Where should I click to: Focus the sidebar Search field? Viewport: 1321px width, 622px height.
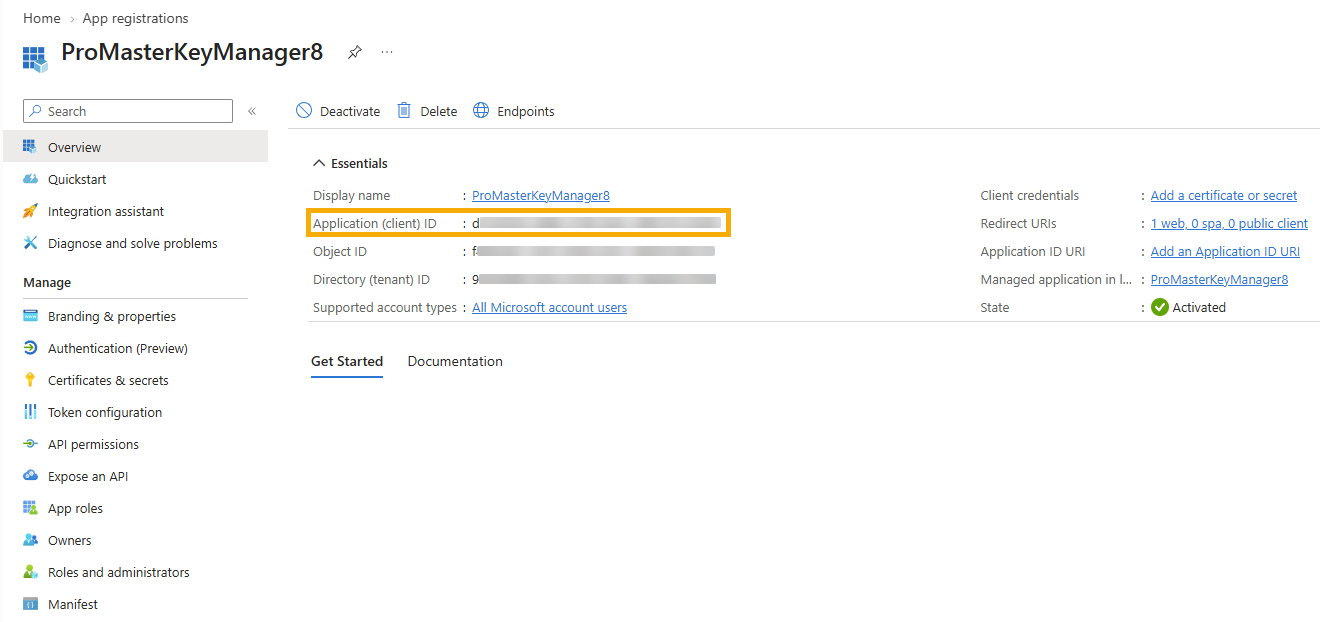128,111
